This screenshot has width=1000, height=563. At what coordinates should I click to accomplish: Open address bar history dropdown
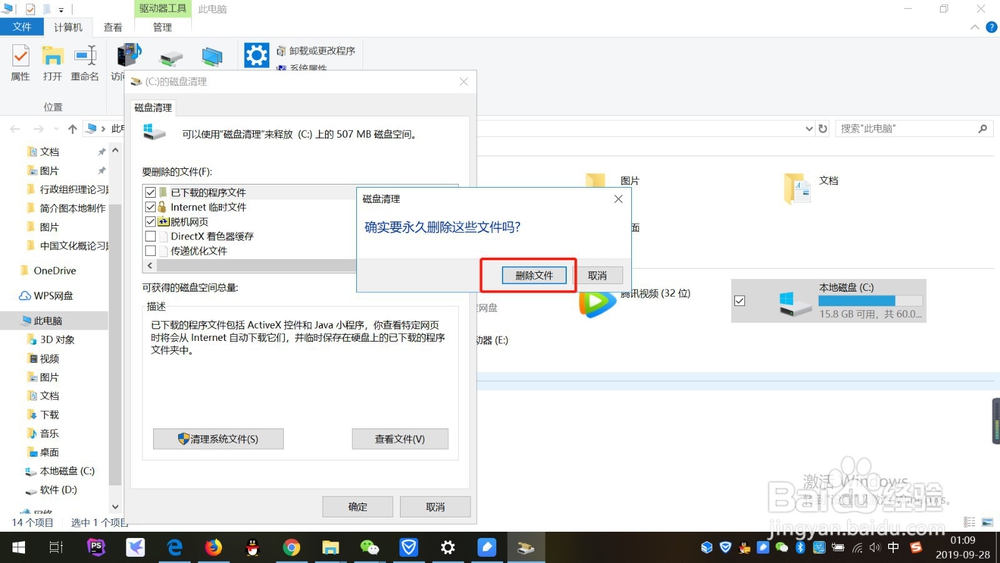809,129
